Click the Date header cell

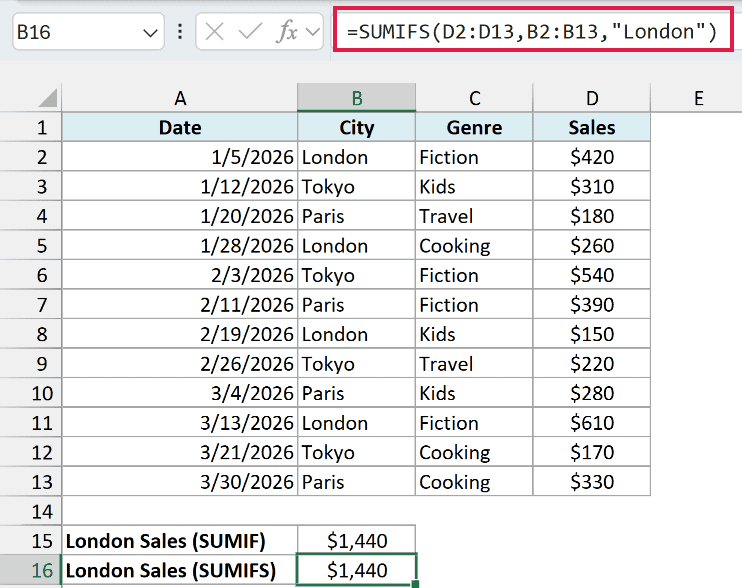coord(180,127)
